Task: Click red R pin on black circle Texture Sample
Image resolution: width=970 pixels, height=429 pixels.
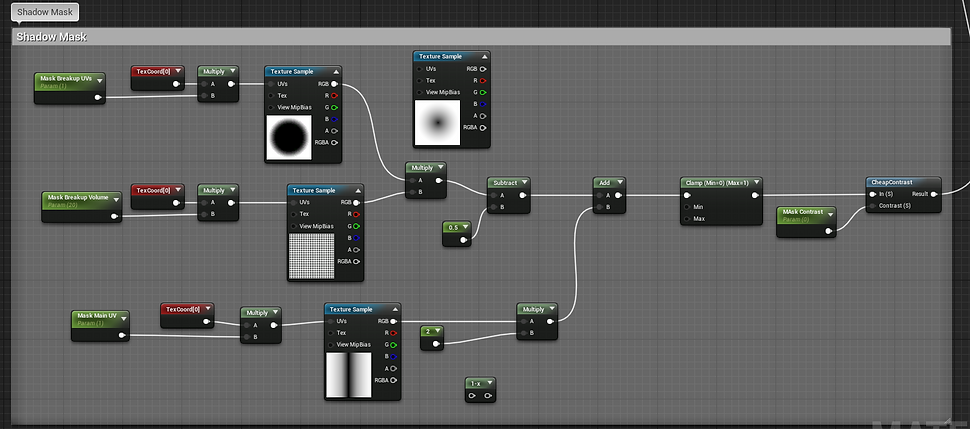Action: point(334,96)
